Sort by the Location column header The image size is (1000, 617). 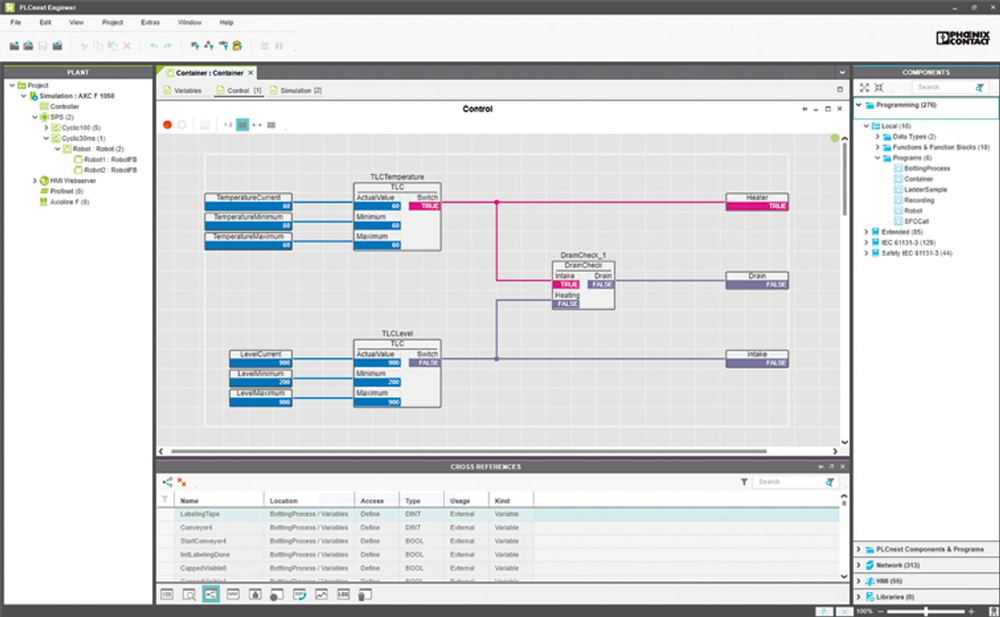[283, 500]
